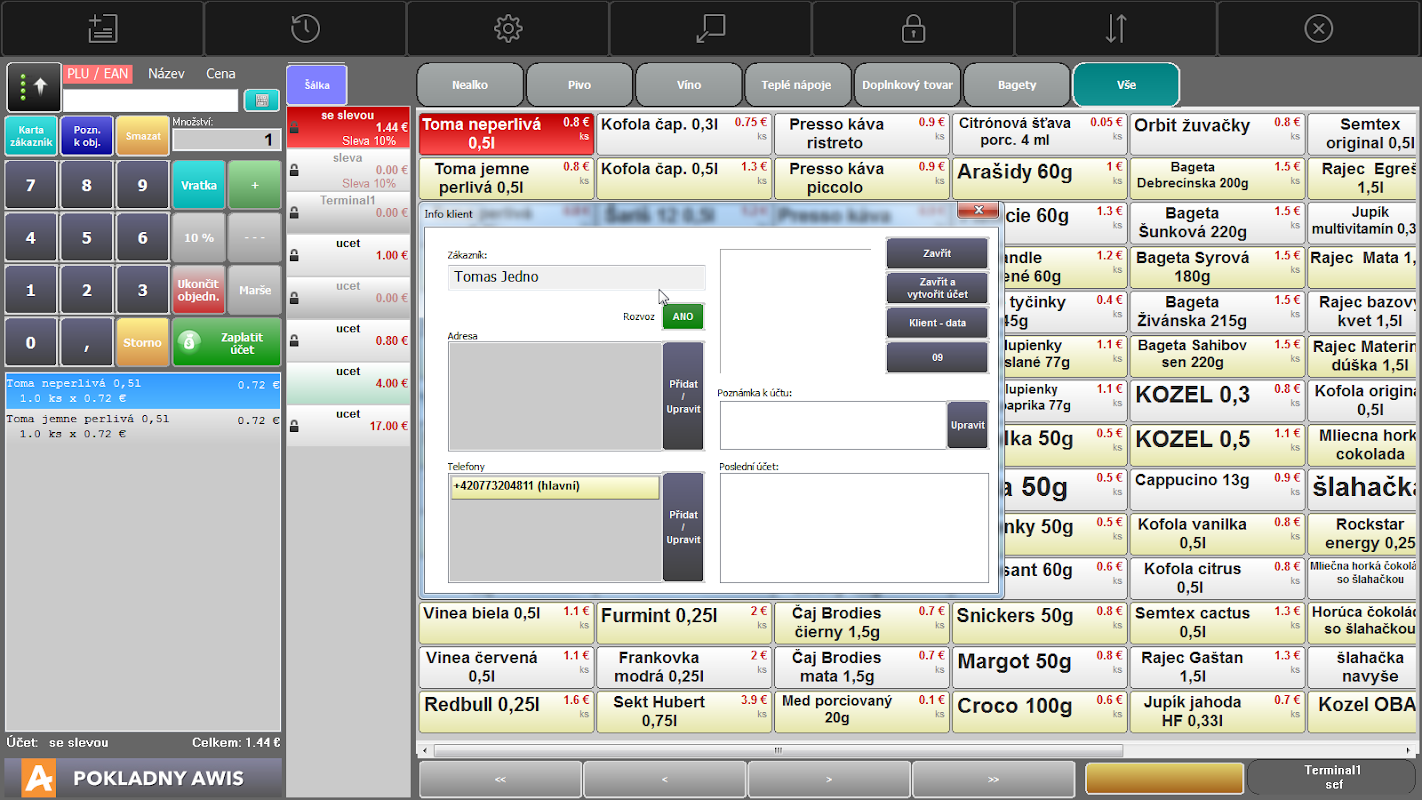Viewport: 1422px width, 800px height.
Task: Click the Terminal1 sef user button
Action: point(1333,778)
